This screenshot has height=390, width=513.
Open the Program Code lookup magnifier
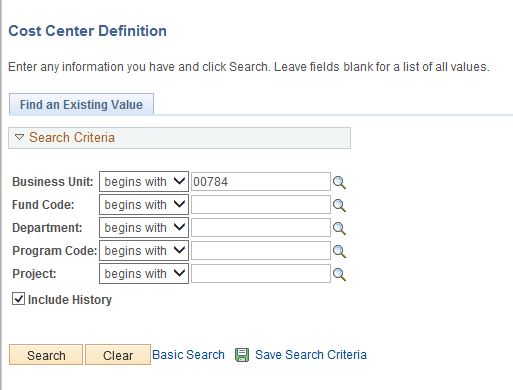[339, 251]
